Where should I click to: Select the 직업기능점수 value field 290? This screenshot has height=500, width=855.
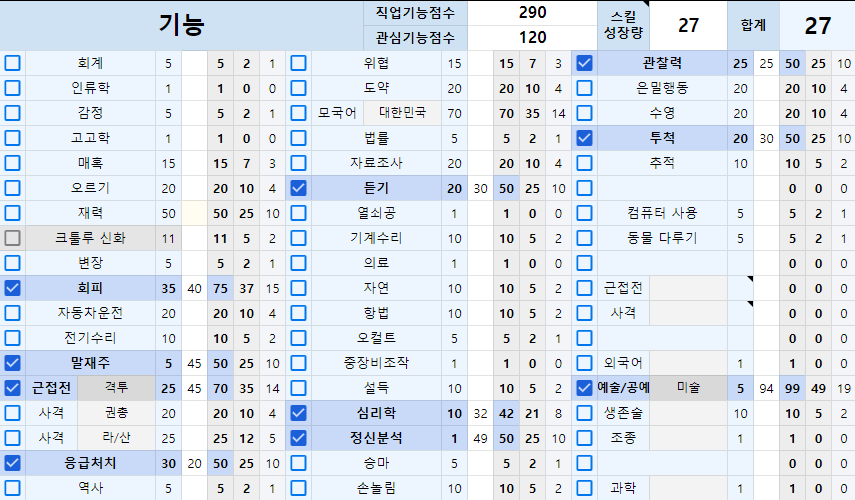click(x=533, y=13)
